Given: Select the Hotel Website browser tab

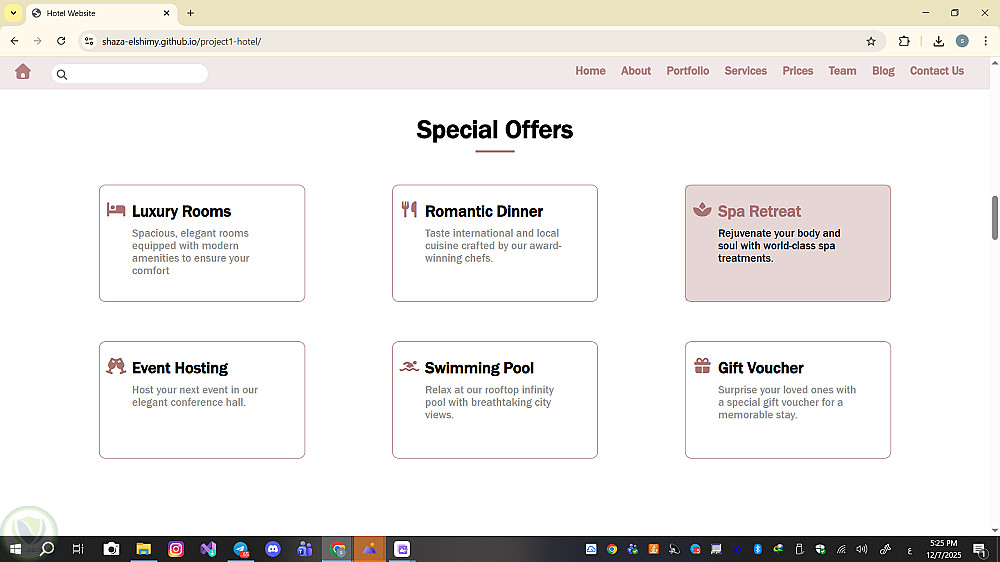Looking at the screenshot, I should (x=102, y=13).
